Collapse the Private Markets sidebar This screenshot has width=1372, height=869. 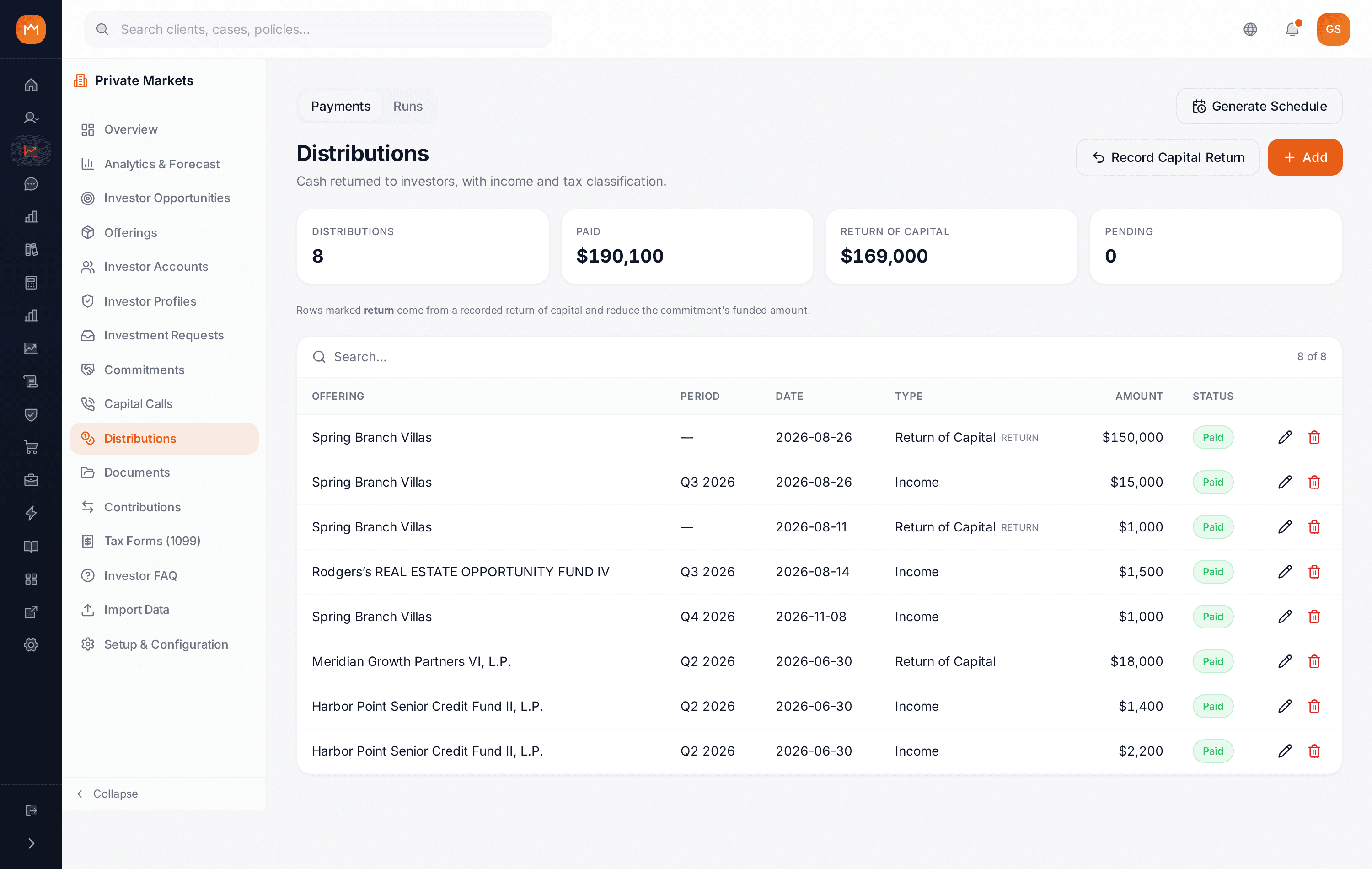(107, 794)
